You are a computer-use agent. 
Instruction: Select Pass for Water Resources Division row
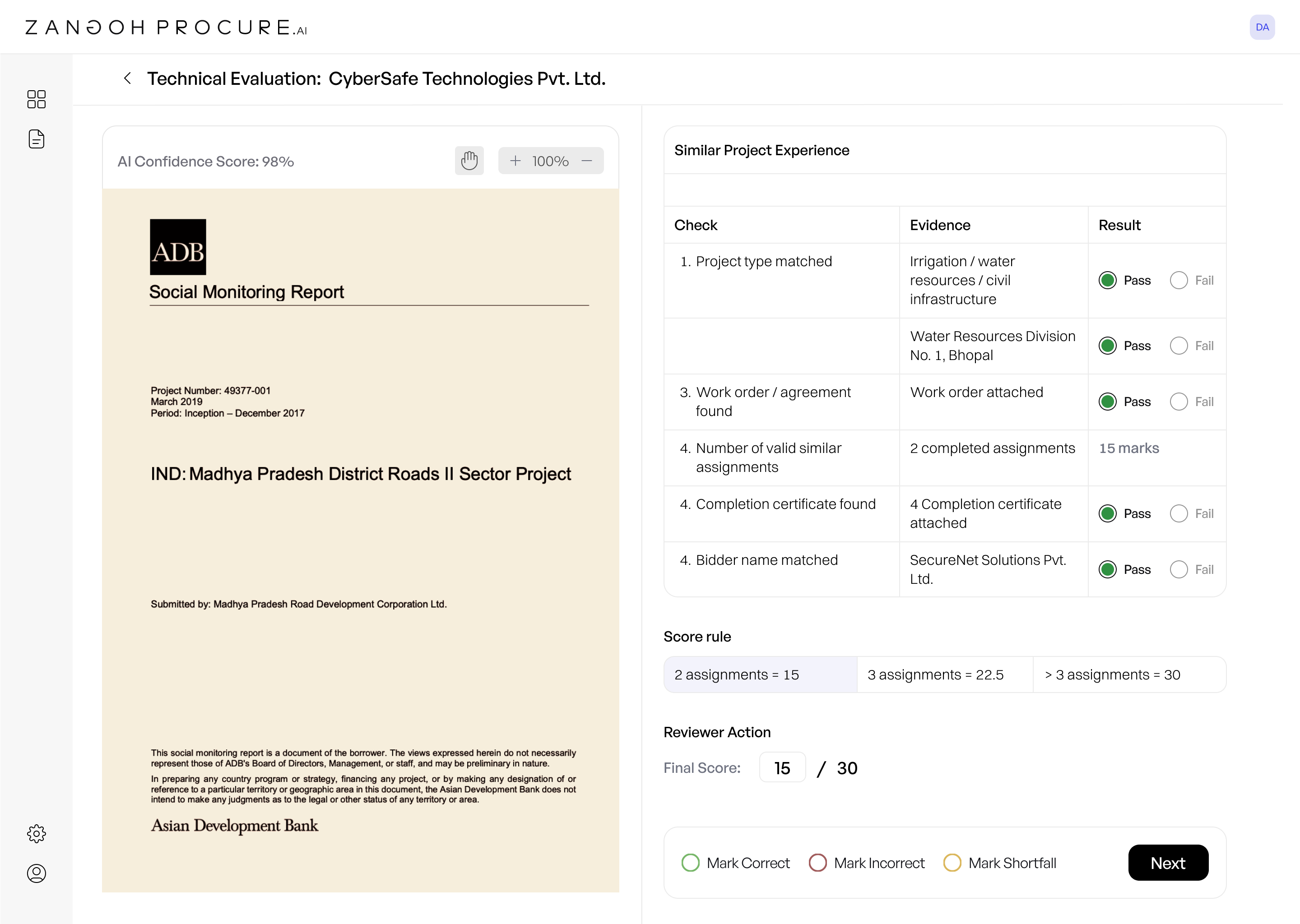point(1107,345)
